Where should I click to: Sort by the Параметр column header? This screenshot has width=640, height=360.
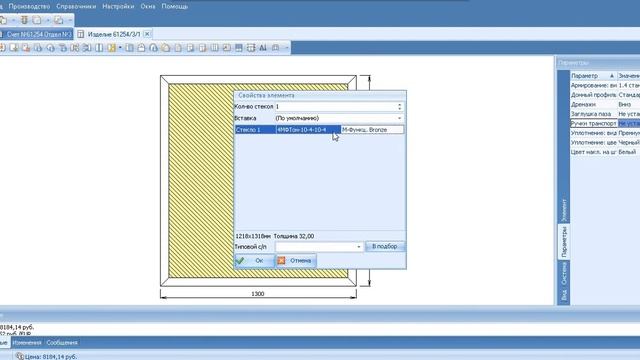point(593,76)
